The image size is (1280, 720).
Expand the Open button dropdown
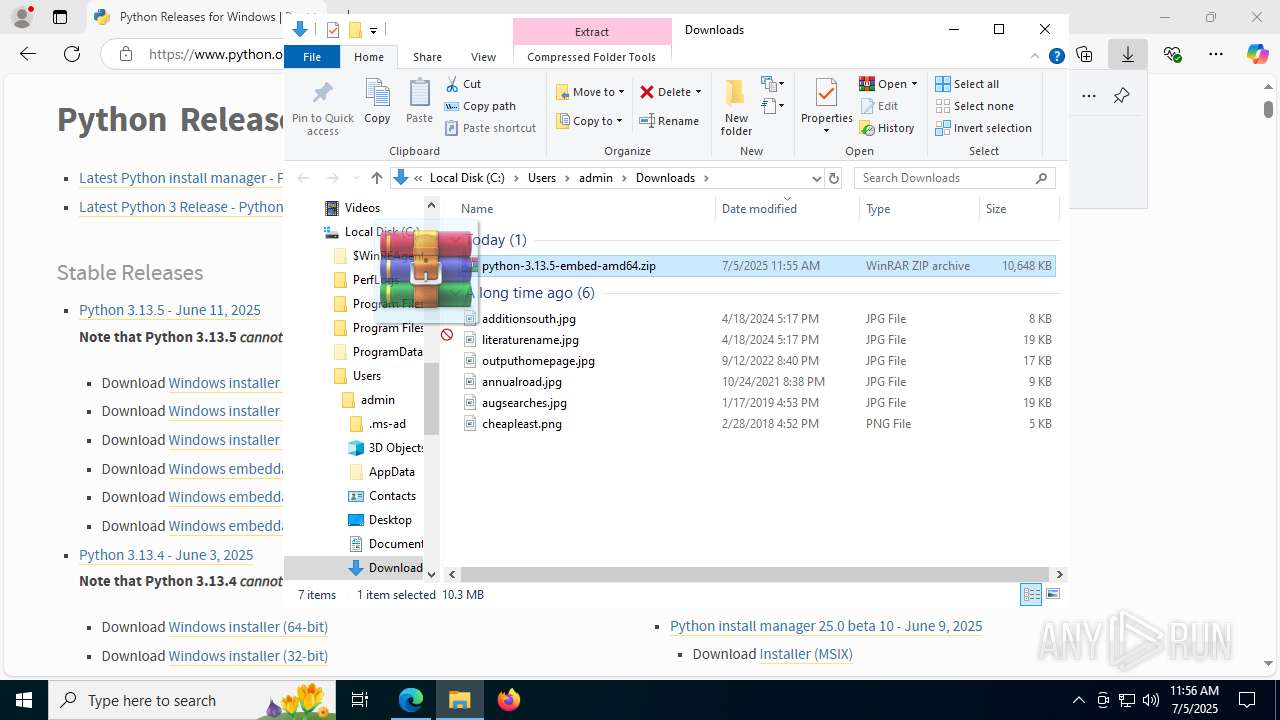[914, 84]
